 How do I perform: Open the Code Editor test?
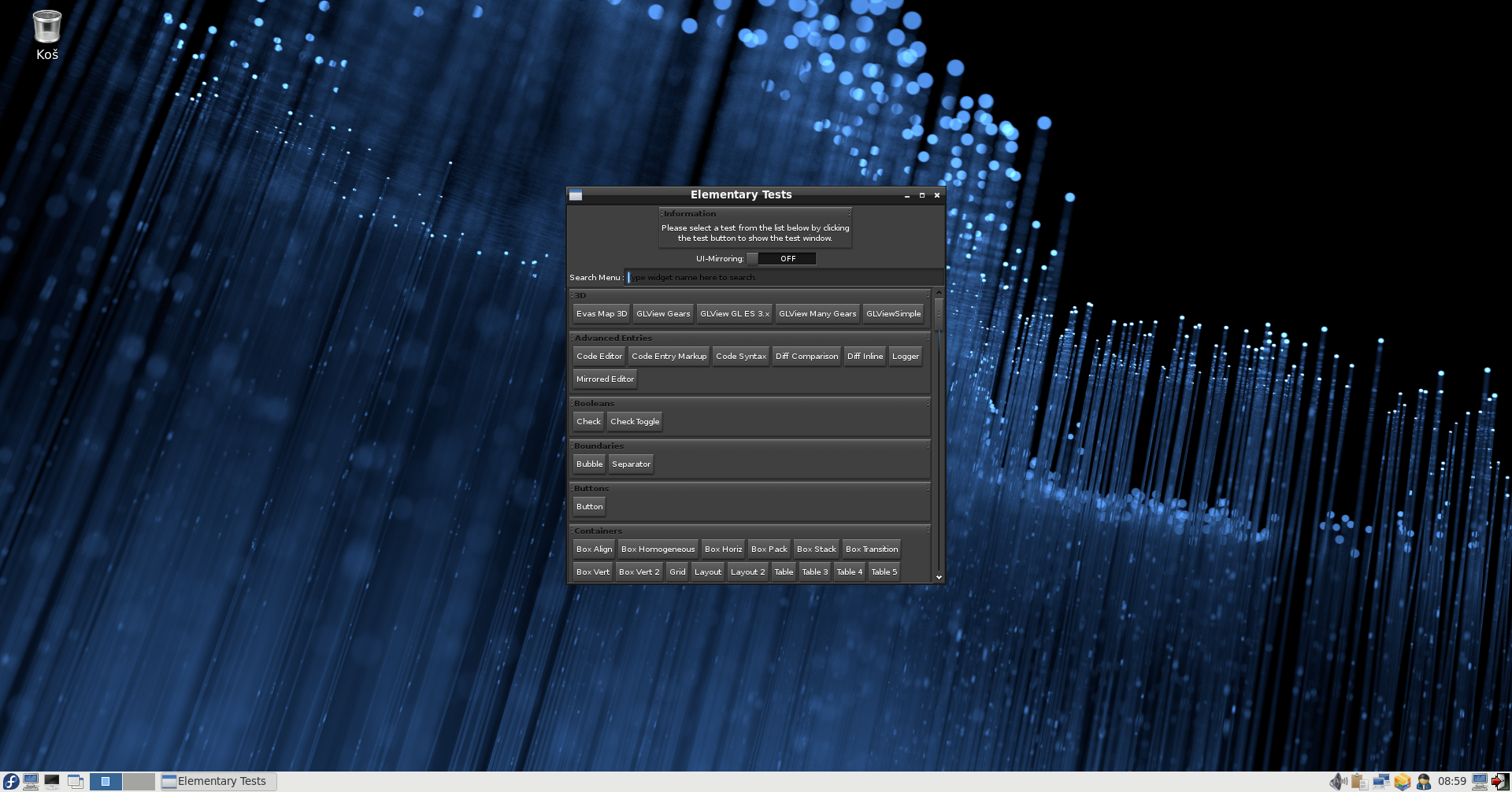599,357
